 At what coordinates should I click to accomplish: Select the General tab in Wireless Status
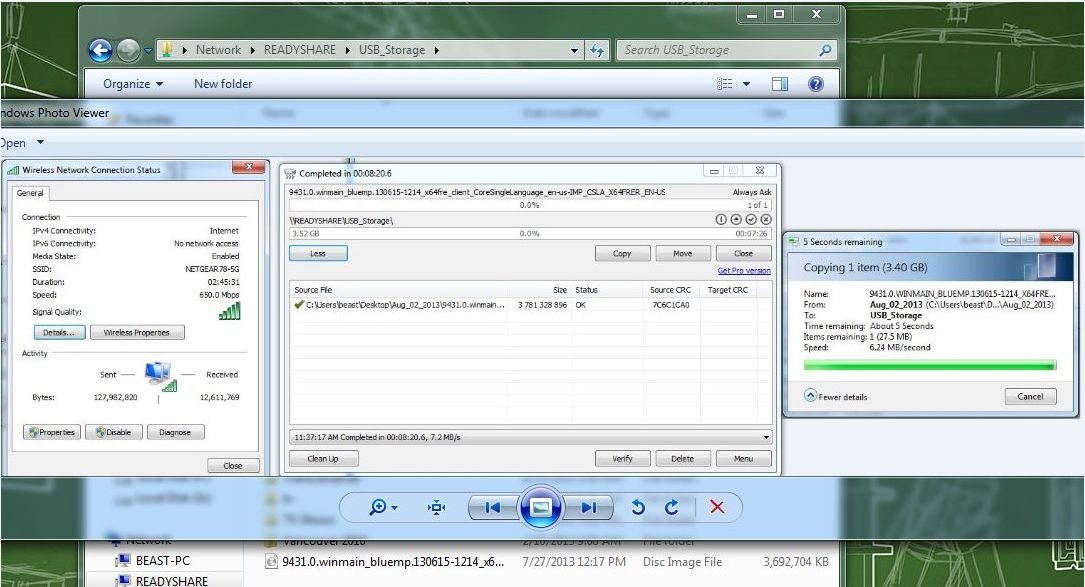point(30,193)
